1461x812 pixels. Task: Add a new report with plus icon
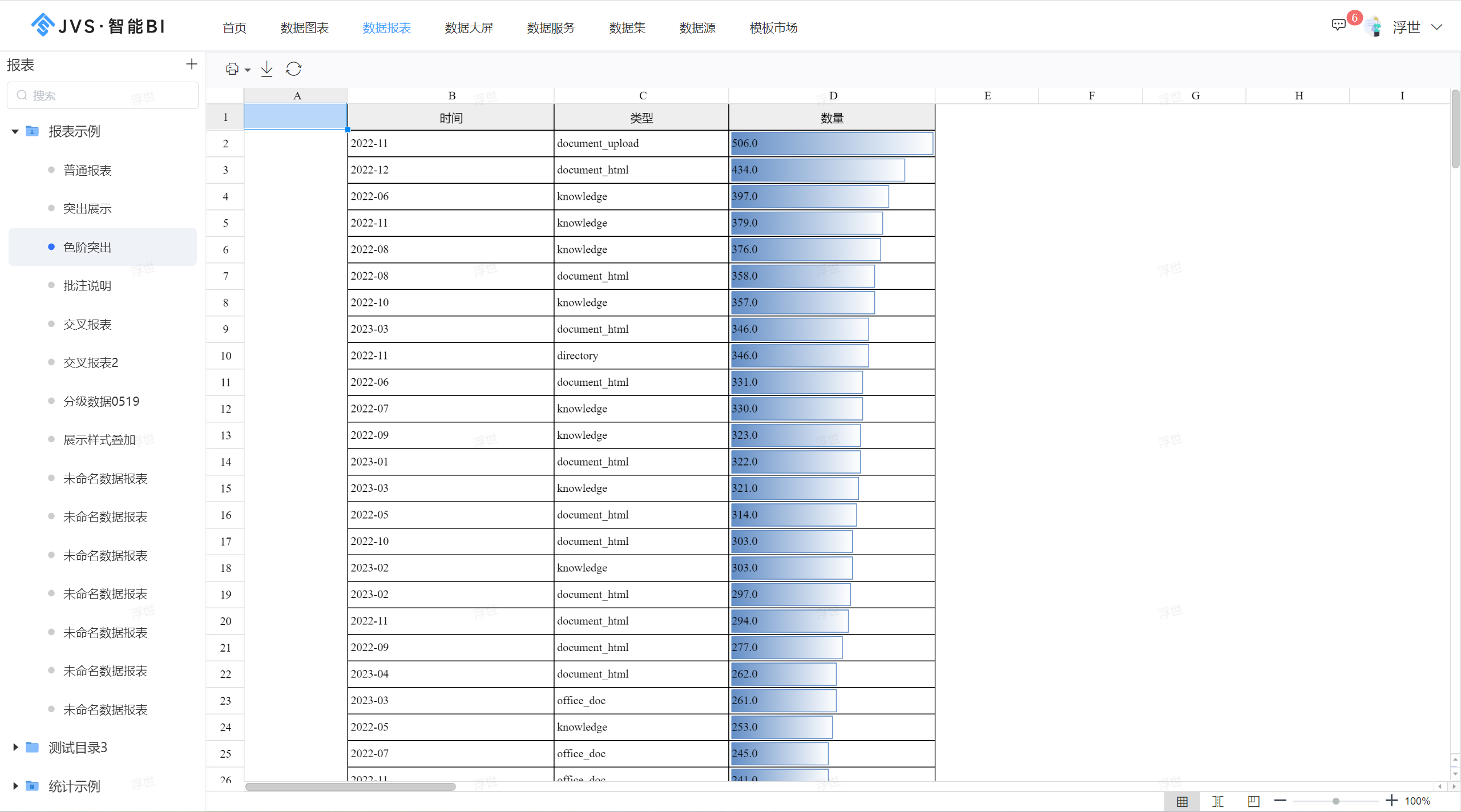[192, 64]
